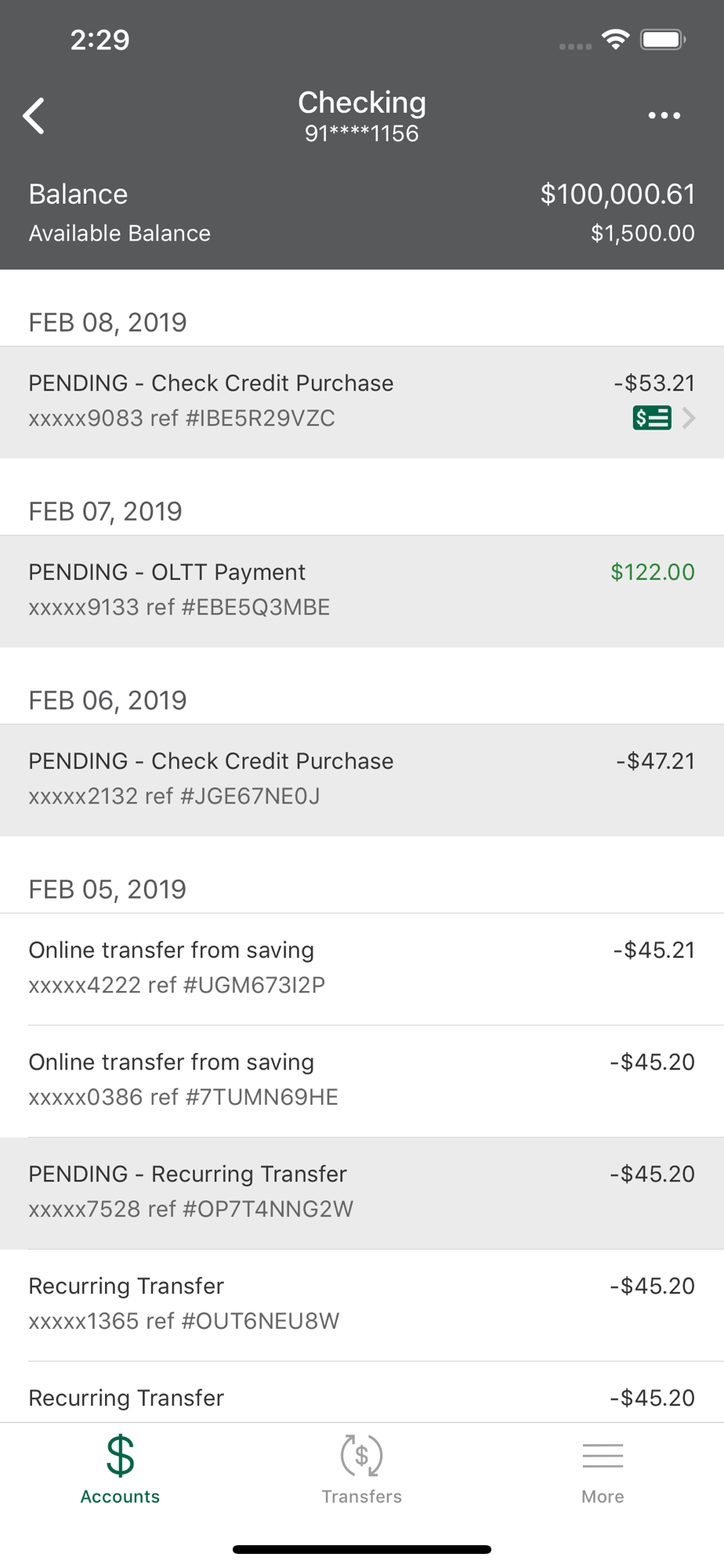Open the three-dot more options menu
Screen dimensions: 724x1568
point(664,116)
